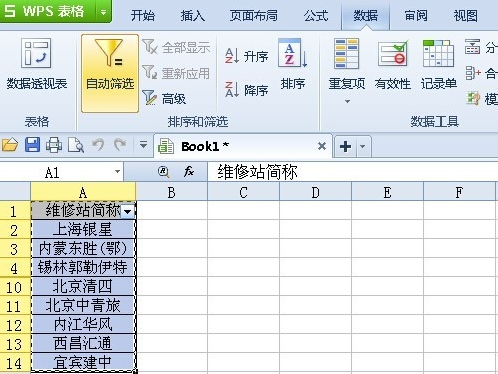Switch to the 数据 ribbon tab
Screen dimensions: 498x374
pyautogui.click(x=366, y=15)
